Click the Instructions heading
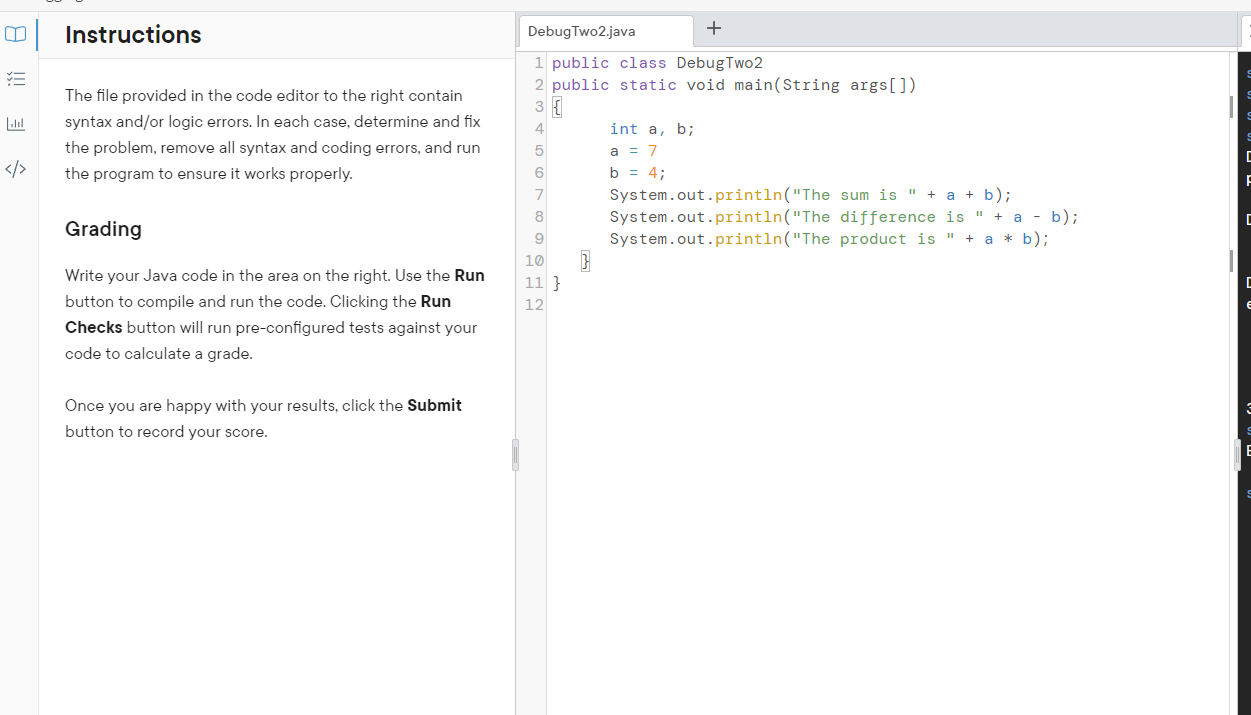 pos(133,35)
